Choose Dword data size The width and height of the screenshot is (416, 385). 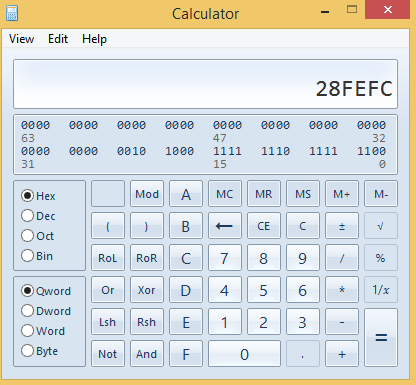point(46,311)
